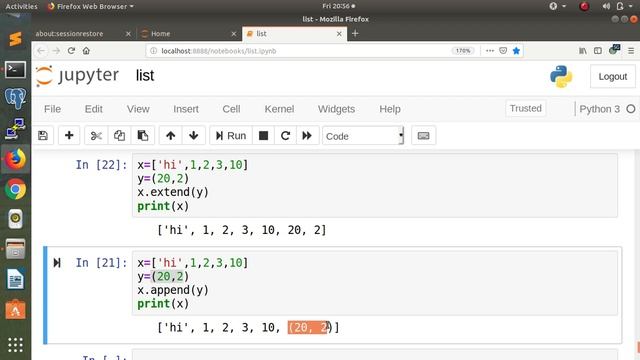Click the Run button in toolbar
This screenshot has width=640, height=360.
pyautogui.click(x=231, y=136)
